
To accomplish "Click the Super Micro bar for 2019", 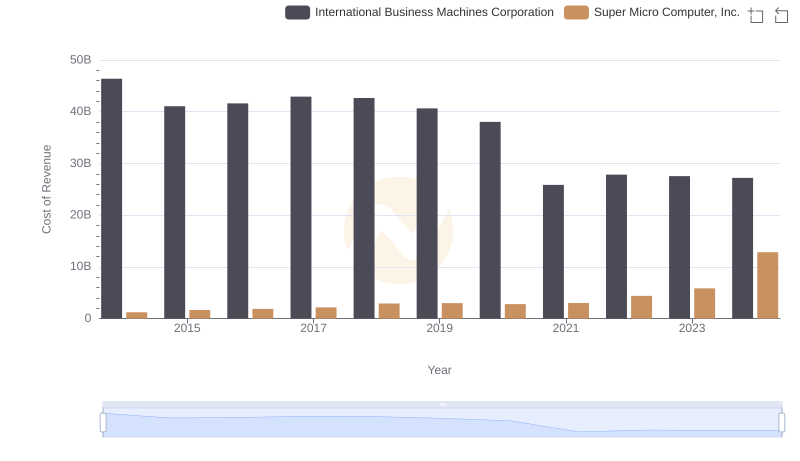I will (453, 311).
